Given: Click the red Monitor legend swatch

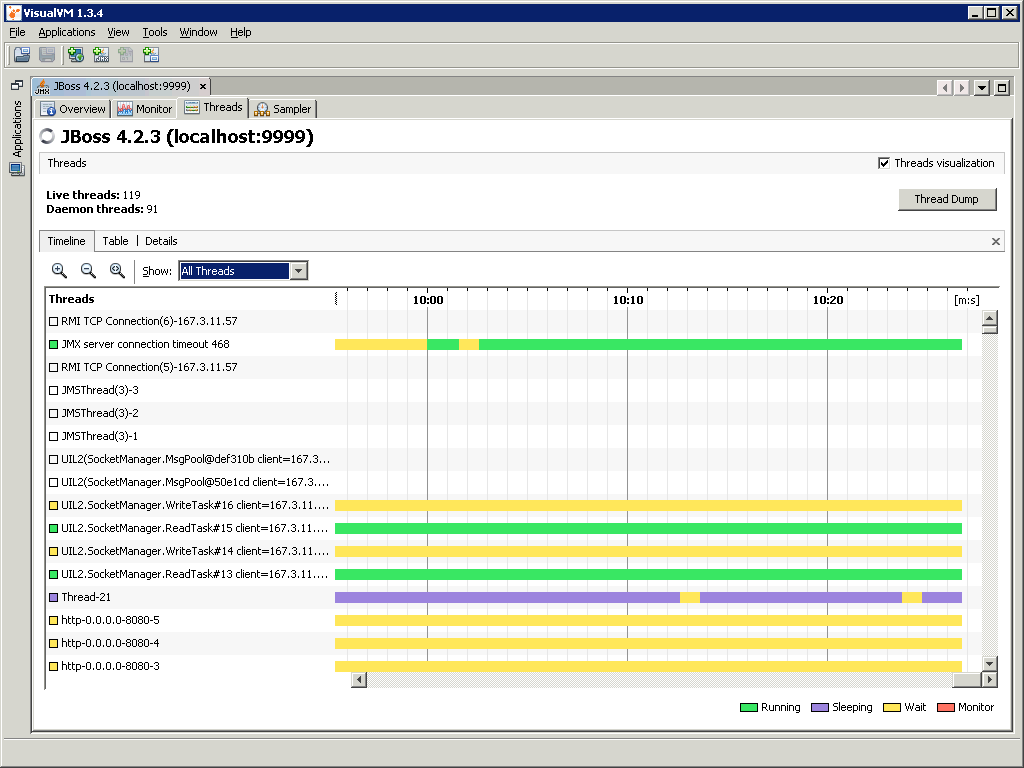Looking at the screenshot, I should (946, 707).
